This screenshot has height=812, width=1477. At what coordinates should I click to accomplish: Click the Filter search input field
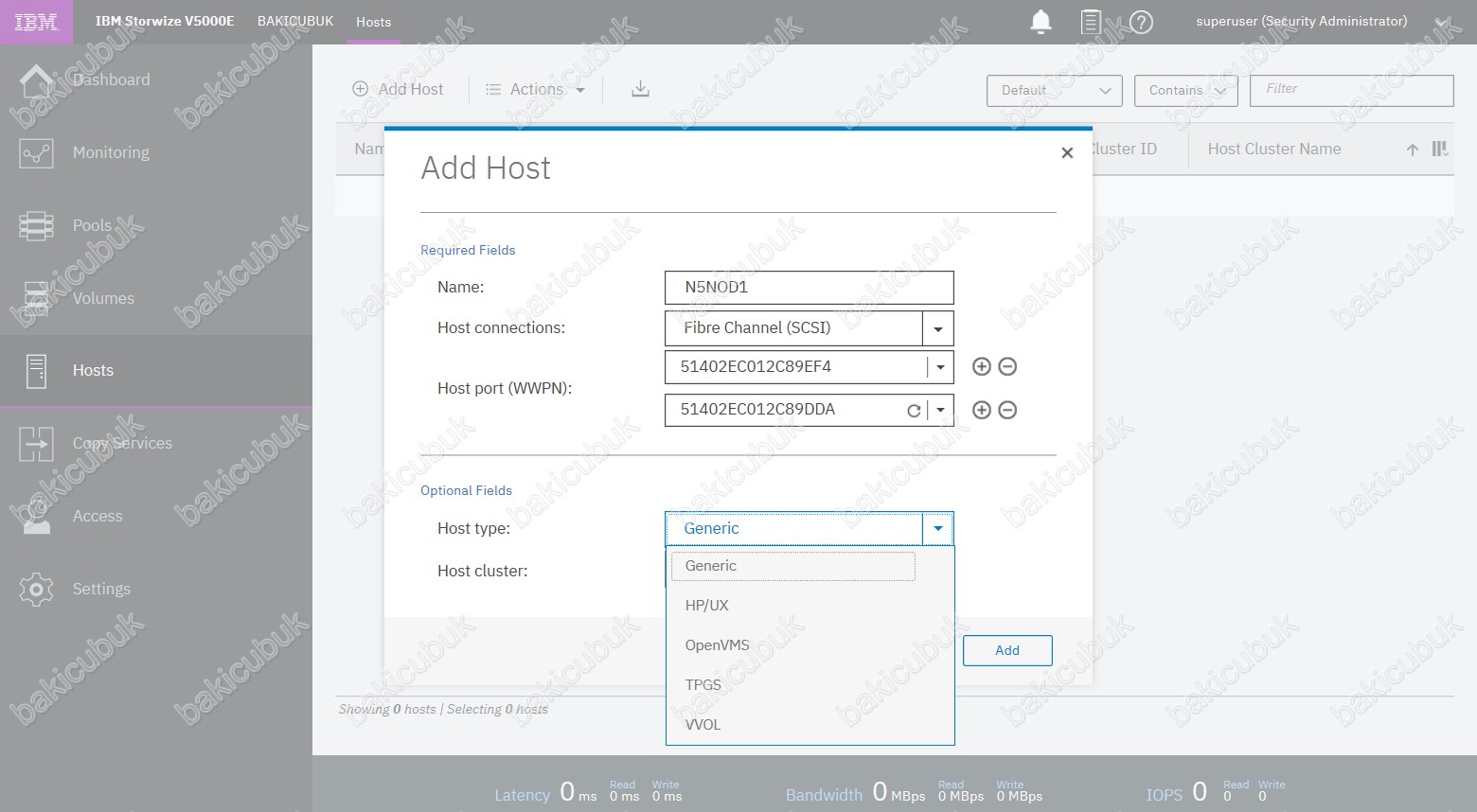pos(1352,90)
